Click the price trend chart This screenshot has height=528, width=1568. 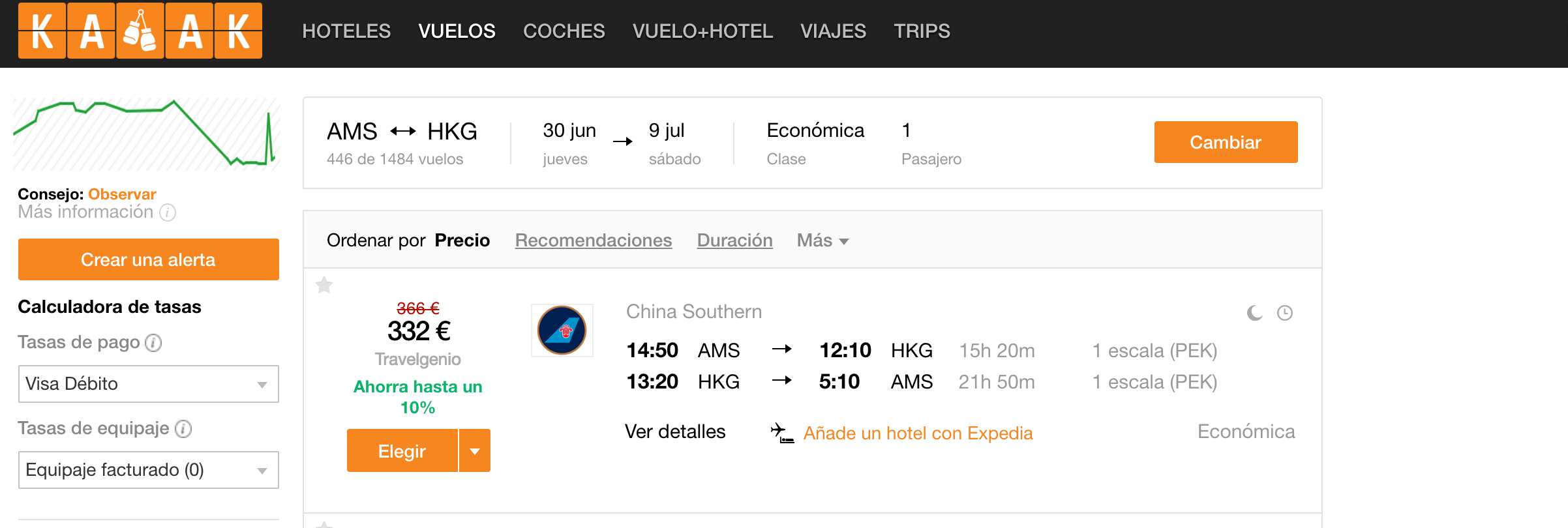tap(147, 134)
